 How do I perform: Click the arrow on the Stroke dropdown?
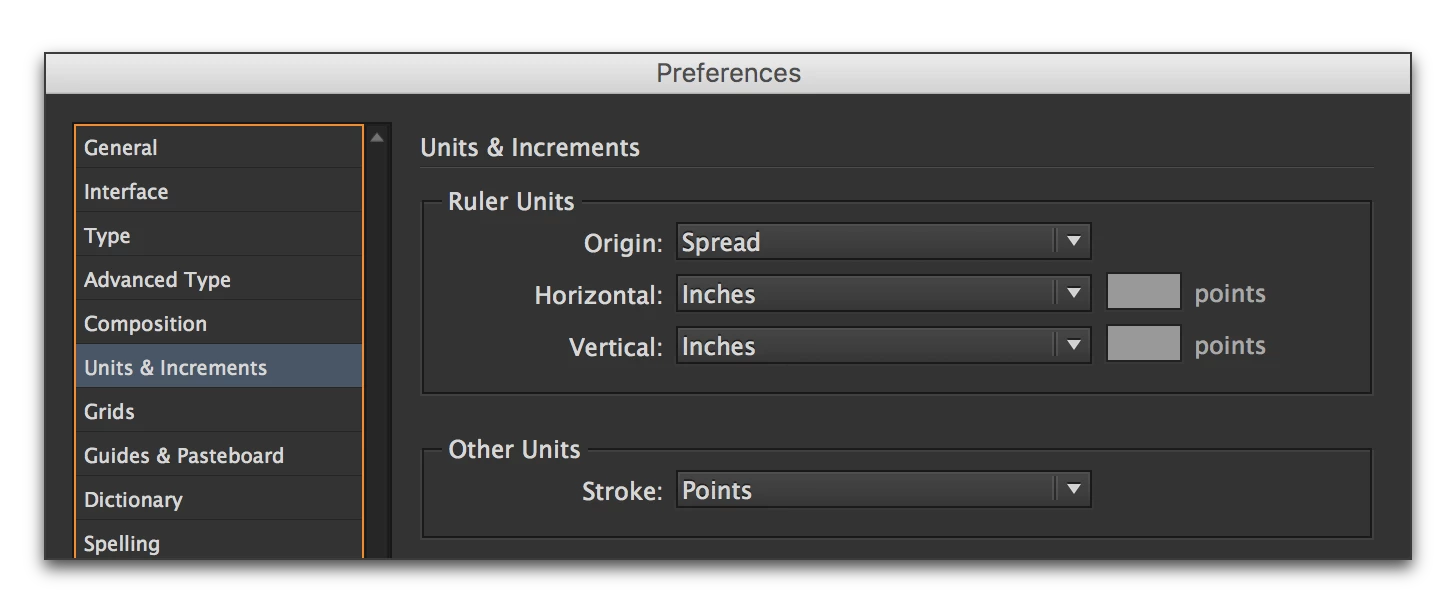click(x=1074, y=490)
